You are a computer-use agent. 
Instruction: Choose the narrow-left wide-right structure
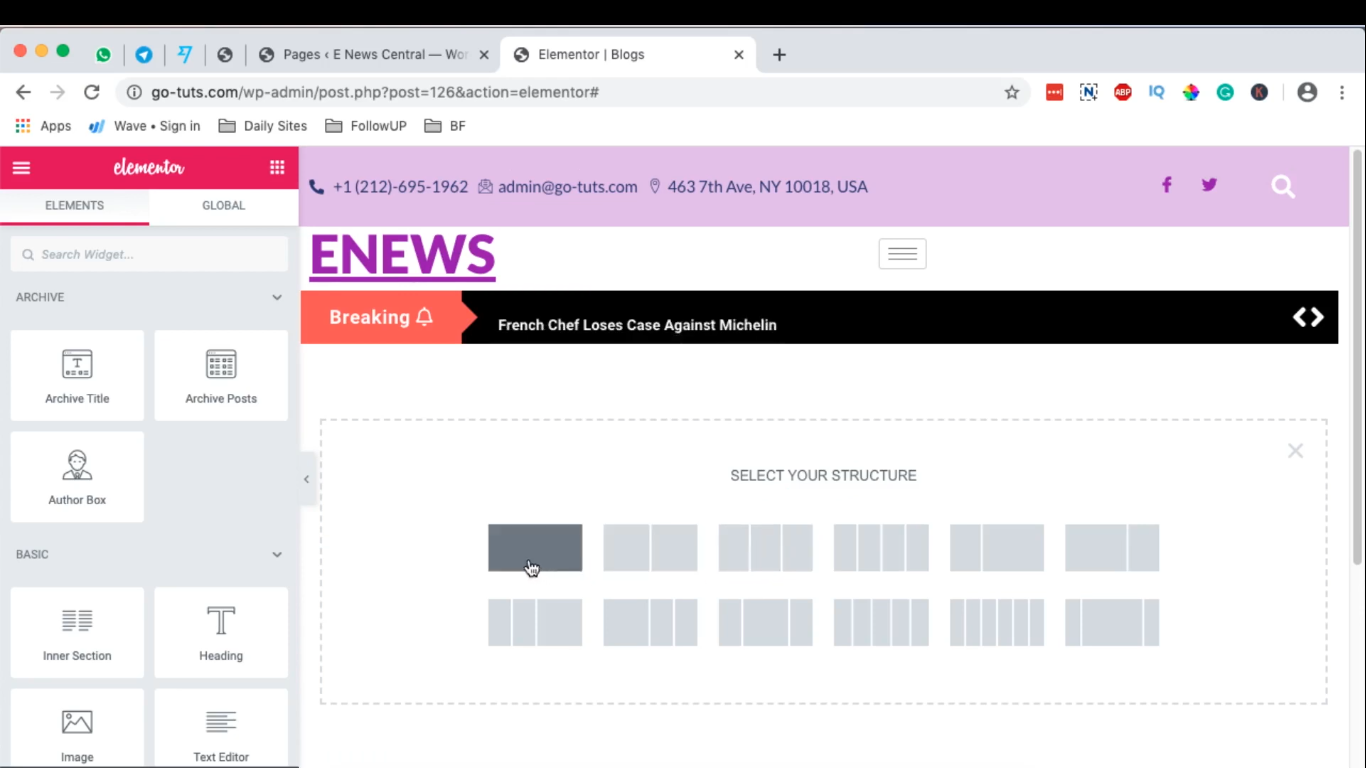click(x=997, y=548)
